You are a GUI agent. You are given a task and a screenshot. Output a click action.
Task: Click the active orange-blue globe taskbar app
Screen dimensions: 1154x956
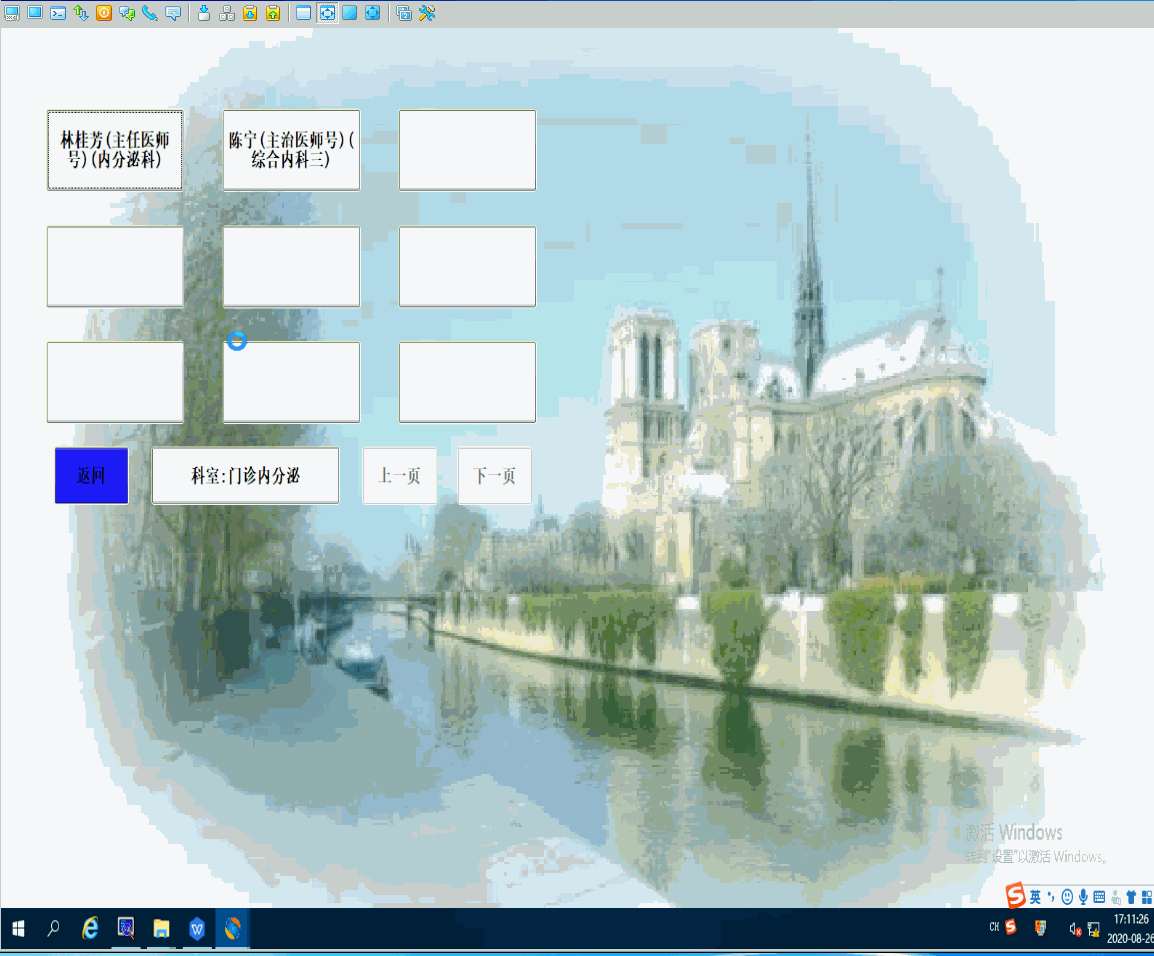(233, 929)
